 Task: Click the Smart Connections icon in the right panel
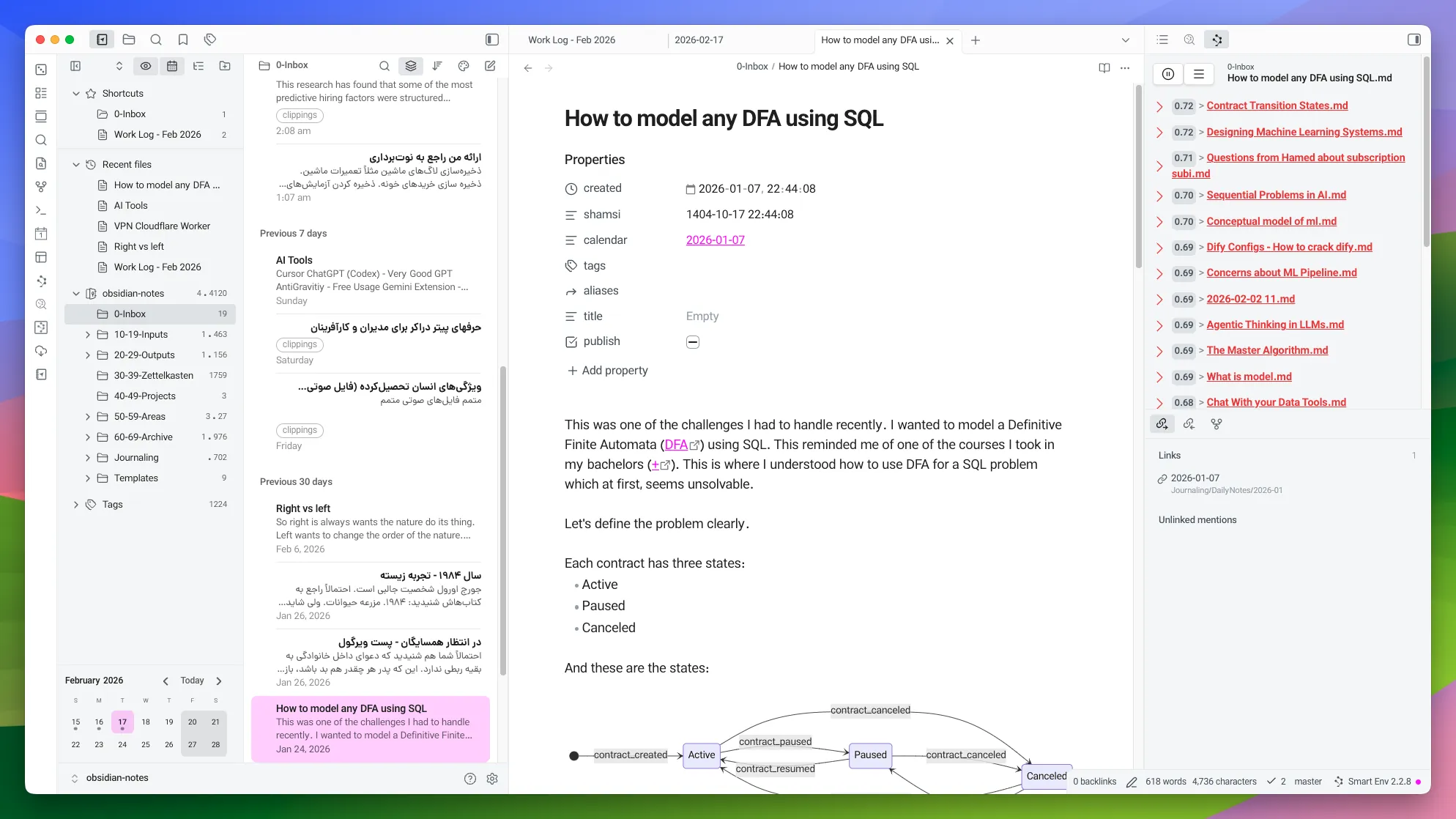coord(1217,40)
